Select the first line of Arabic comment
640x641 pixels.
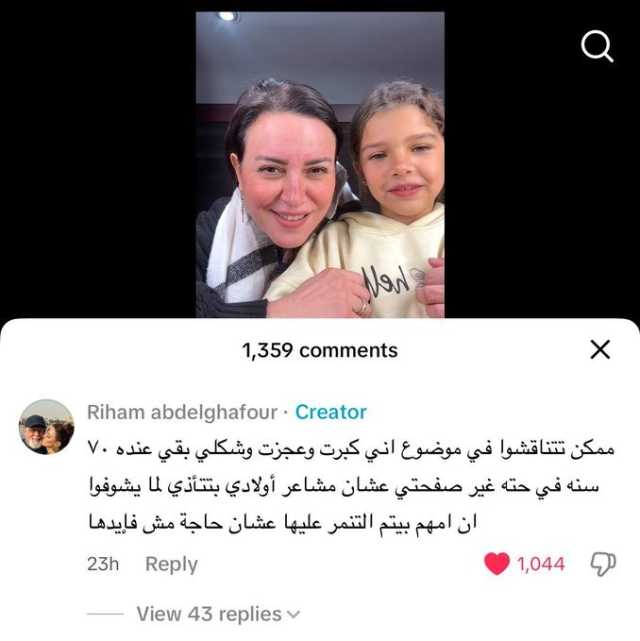point(351,450)
